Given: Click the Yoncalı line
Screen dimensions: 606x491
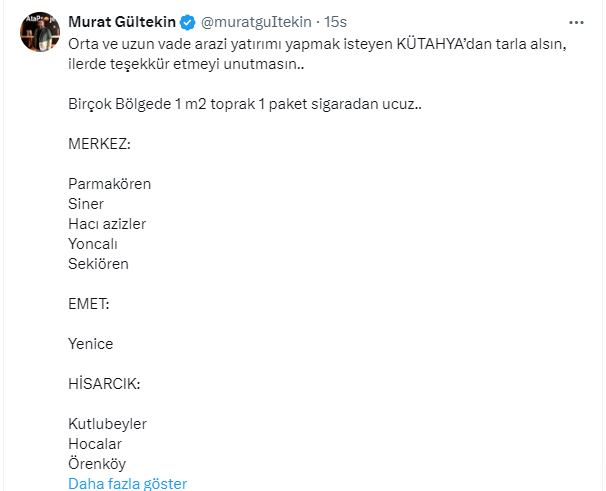Looking at the screenshot, I should pos(93,244).
